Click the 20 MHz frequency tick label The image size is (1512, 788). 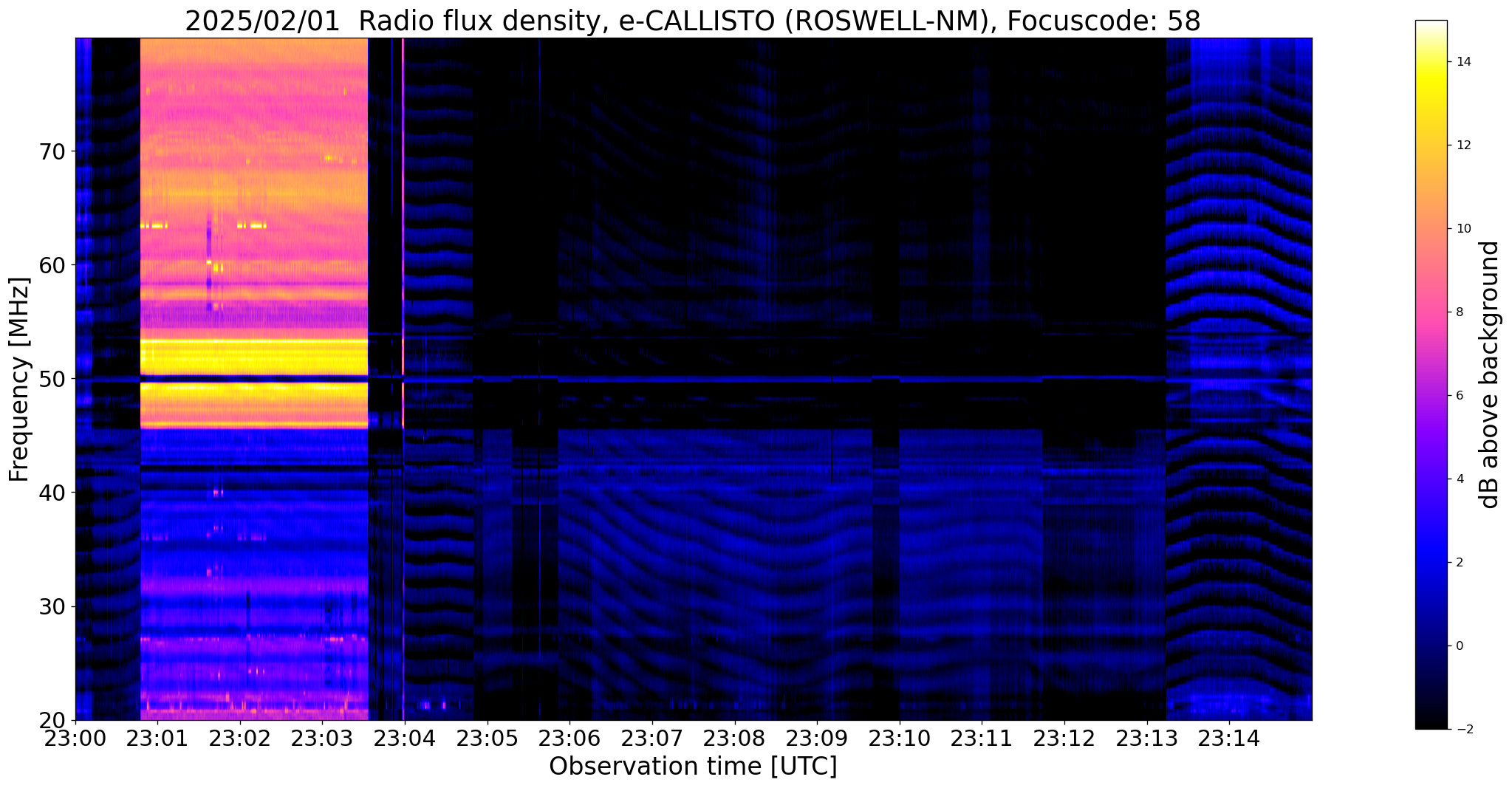click(x=53, y=720)
